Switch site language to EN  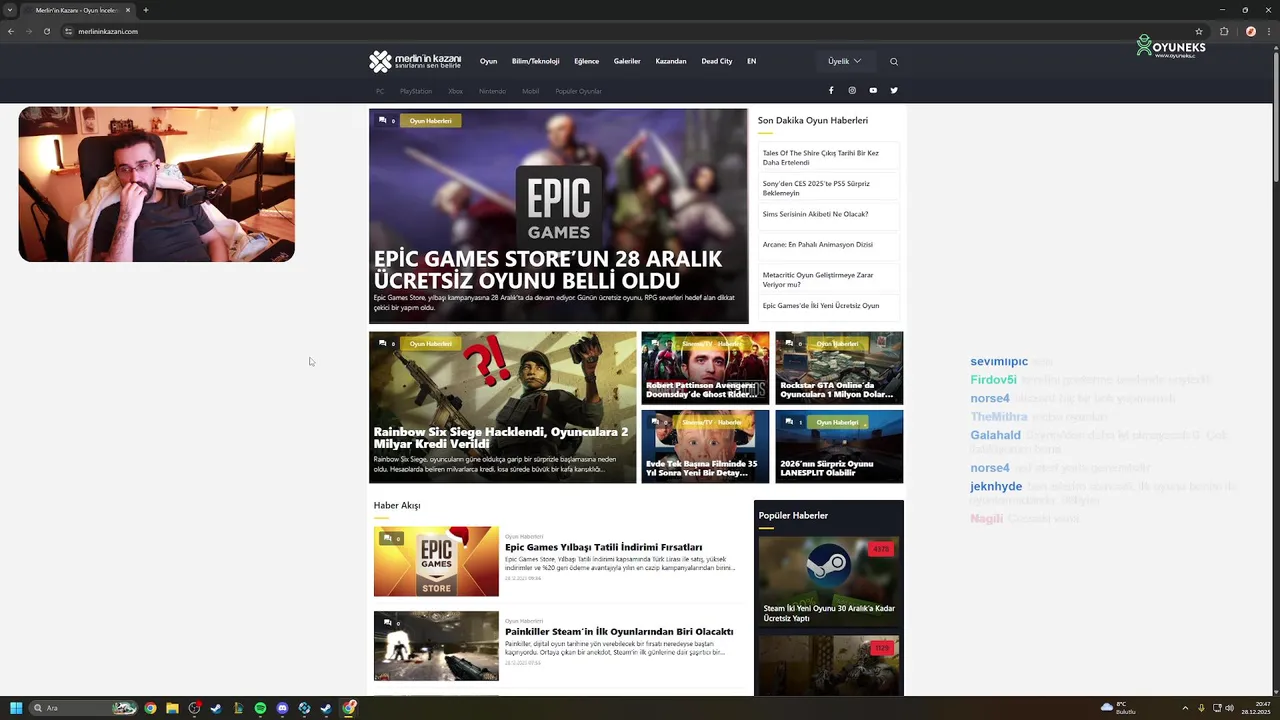pos(752,61)
